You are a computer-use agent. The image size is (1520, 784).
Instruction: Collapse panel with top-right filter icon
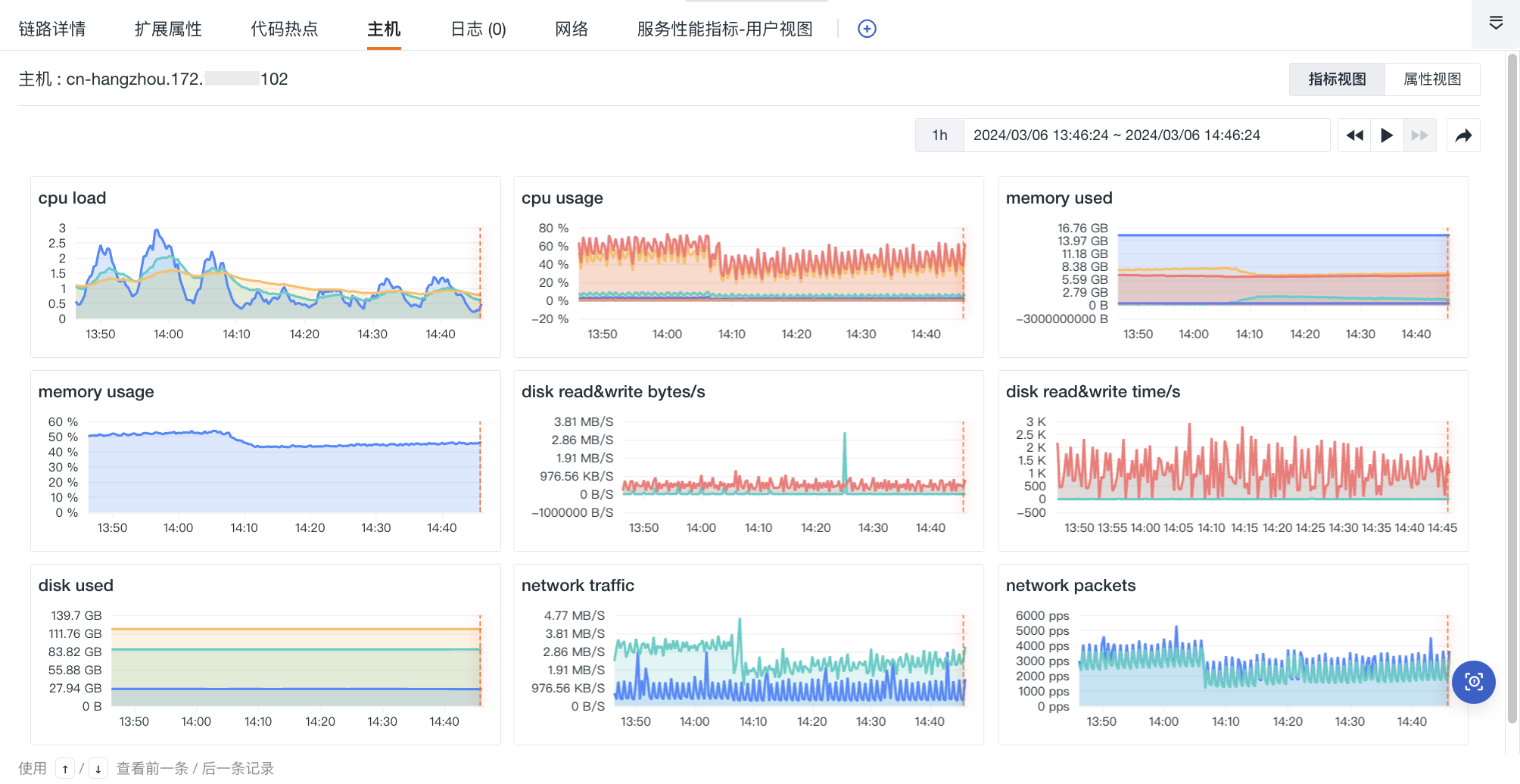pos(1496,23)
